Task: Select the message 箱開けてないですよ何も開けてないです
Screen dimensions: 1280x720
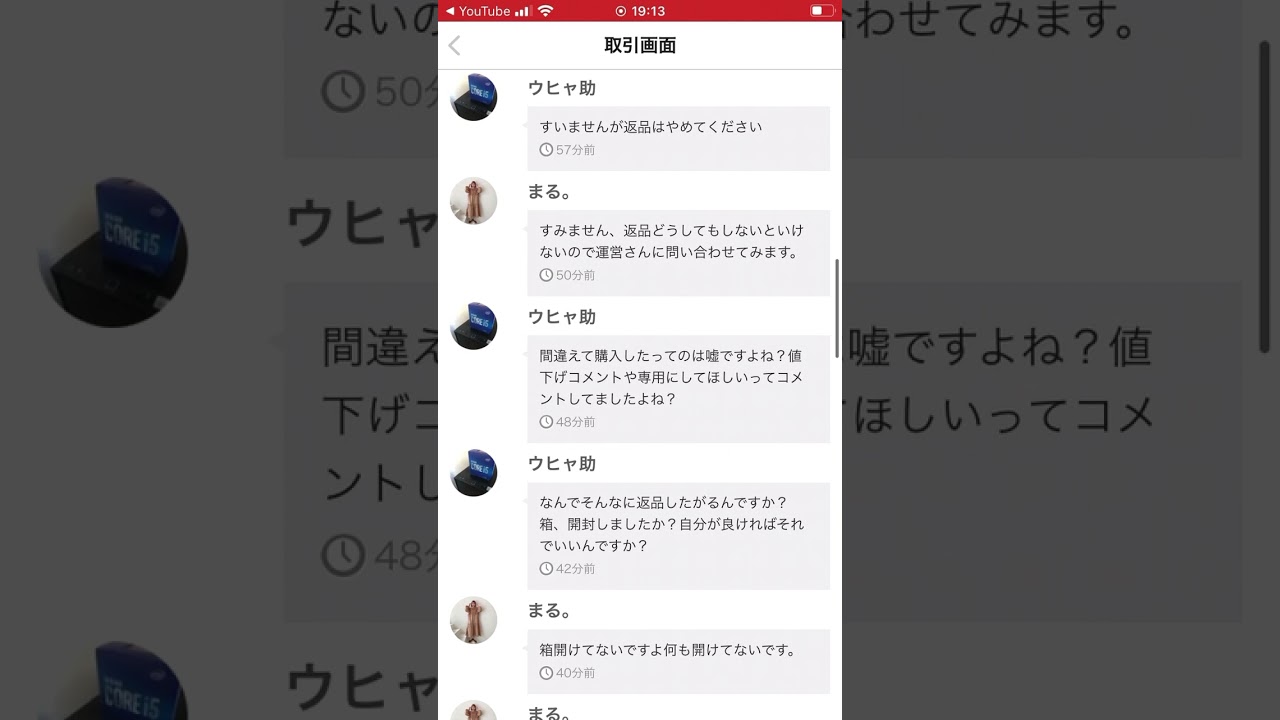Action: tap(679, 661)
